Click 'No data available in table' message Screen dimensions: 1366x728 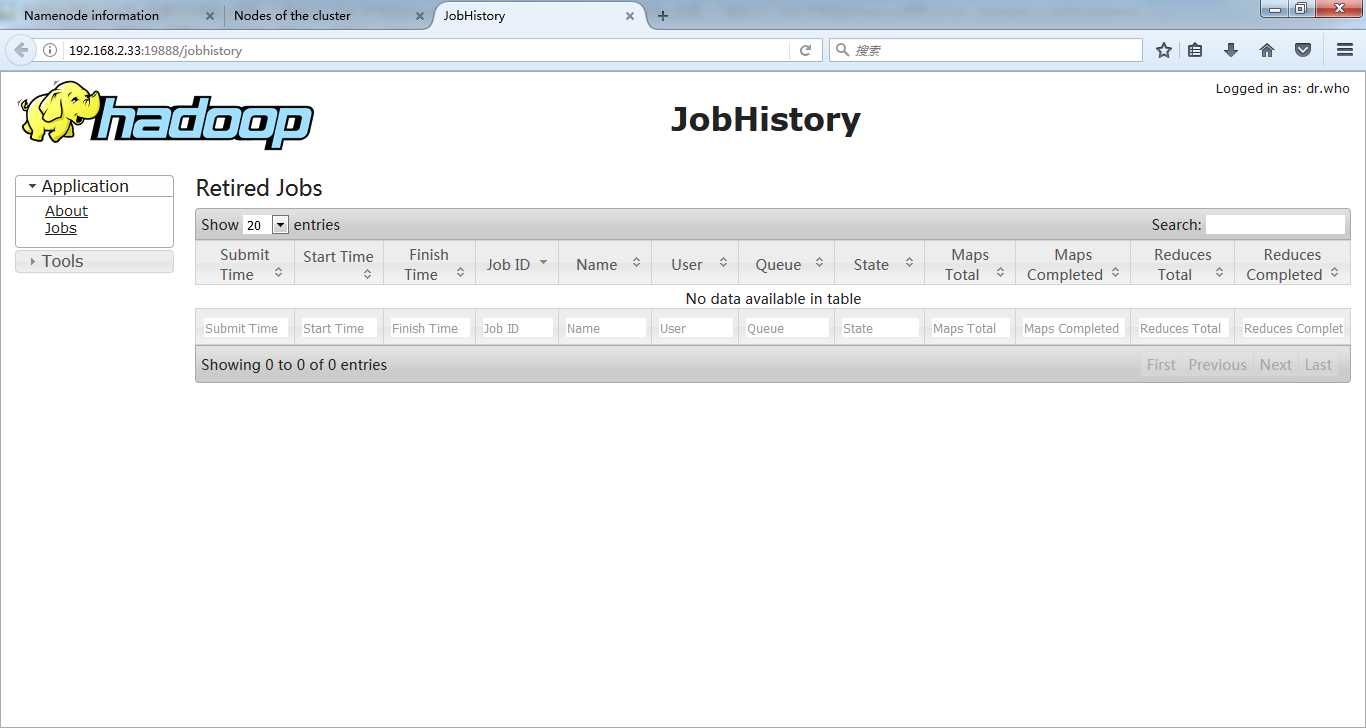click(773, 299)
